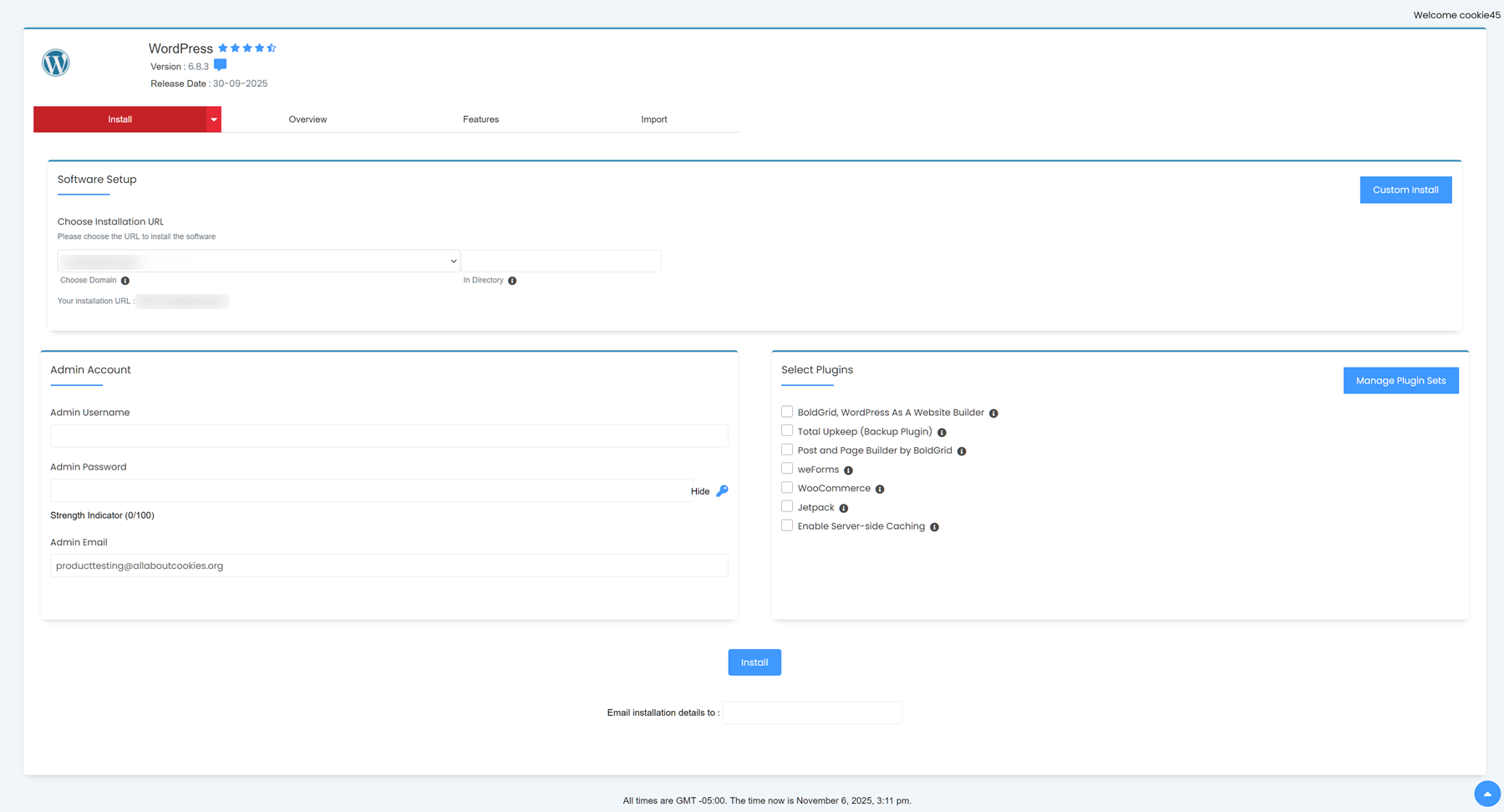This screenshot has height=812, width=1504.
Task: Click info icon beside Total Upkeep plugin
Action: 942,433
